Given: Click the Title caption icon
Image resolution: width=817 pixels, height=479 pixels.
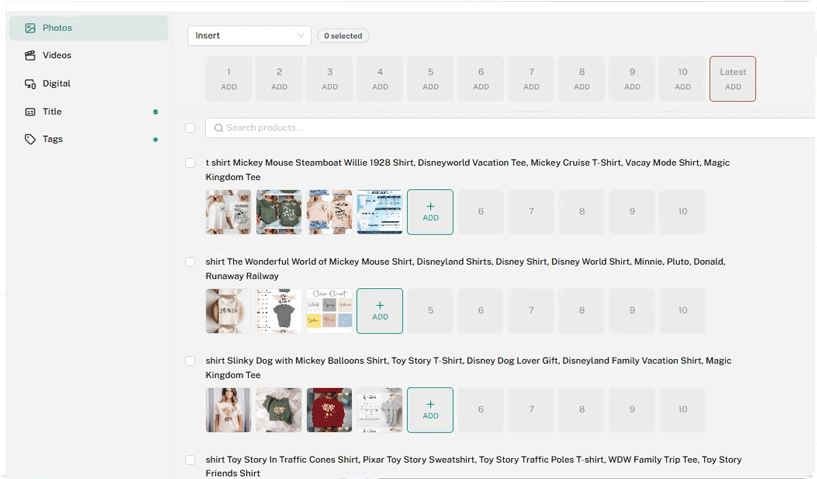Looking at the screenshot, I should click(30, 112).
